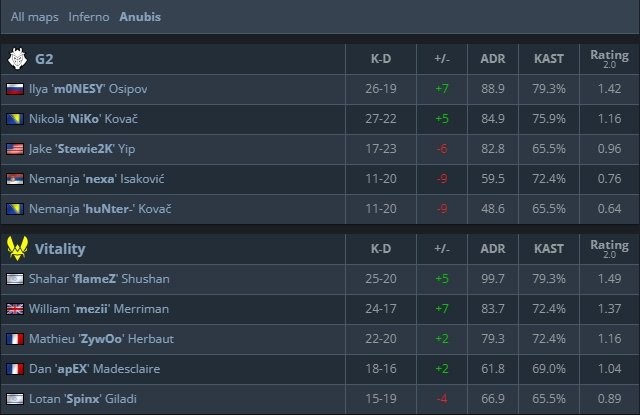Click the ADR column header for G2

(492, 58)
